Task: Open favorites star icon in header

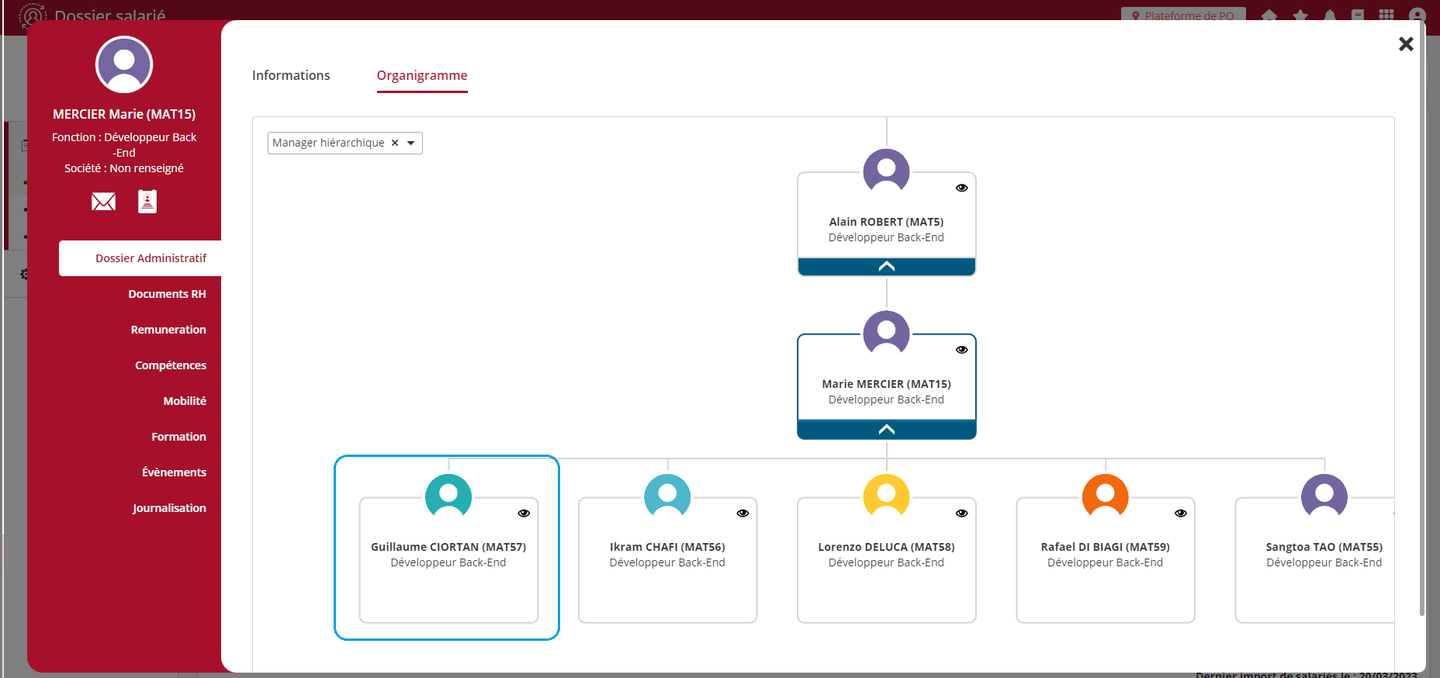Action: click(1299, 16)
